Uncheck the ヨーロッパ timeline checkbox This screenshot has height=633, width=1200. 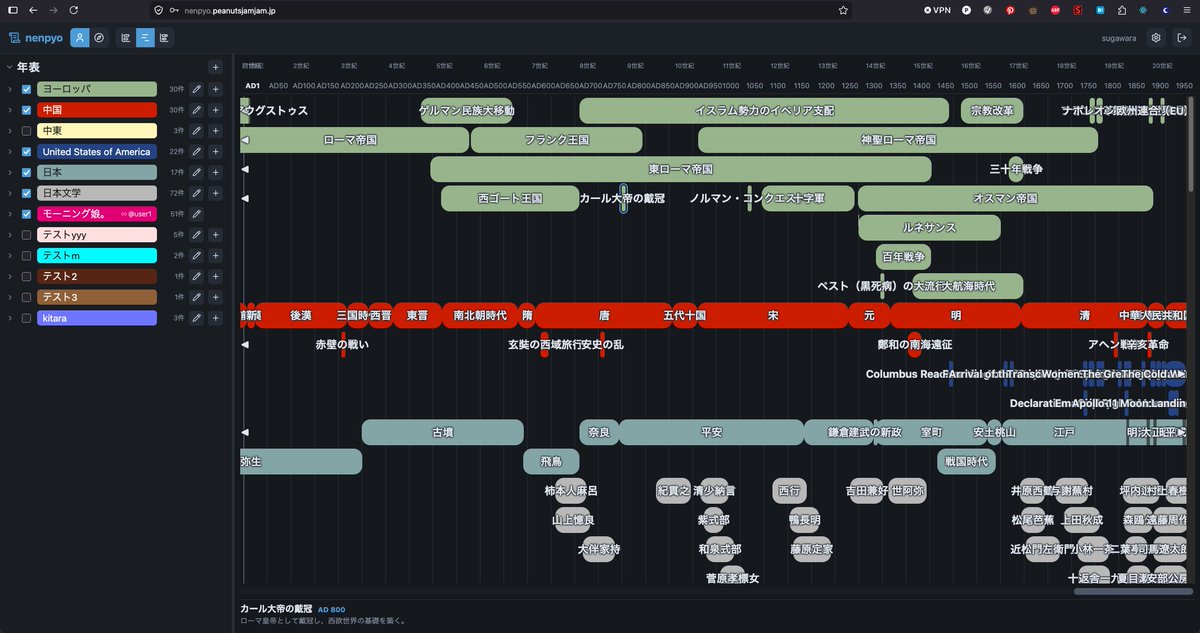coord(27,89)
